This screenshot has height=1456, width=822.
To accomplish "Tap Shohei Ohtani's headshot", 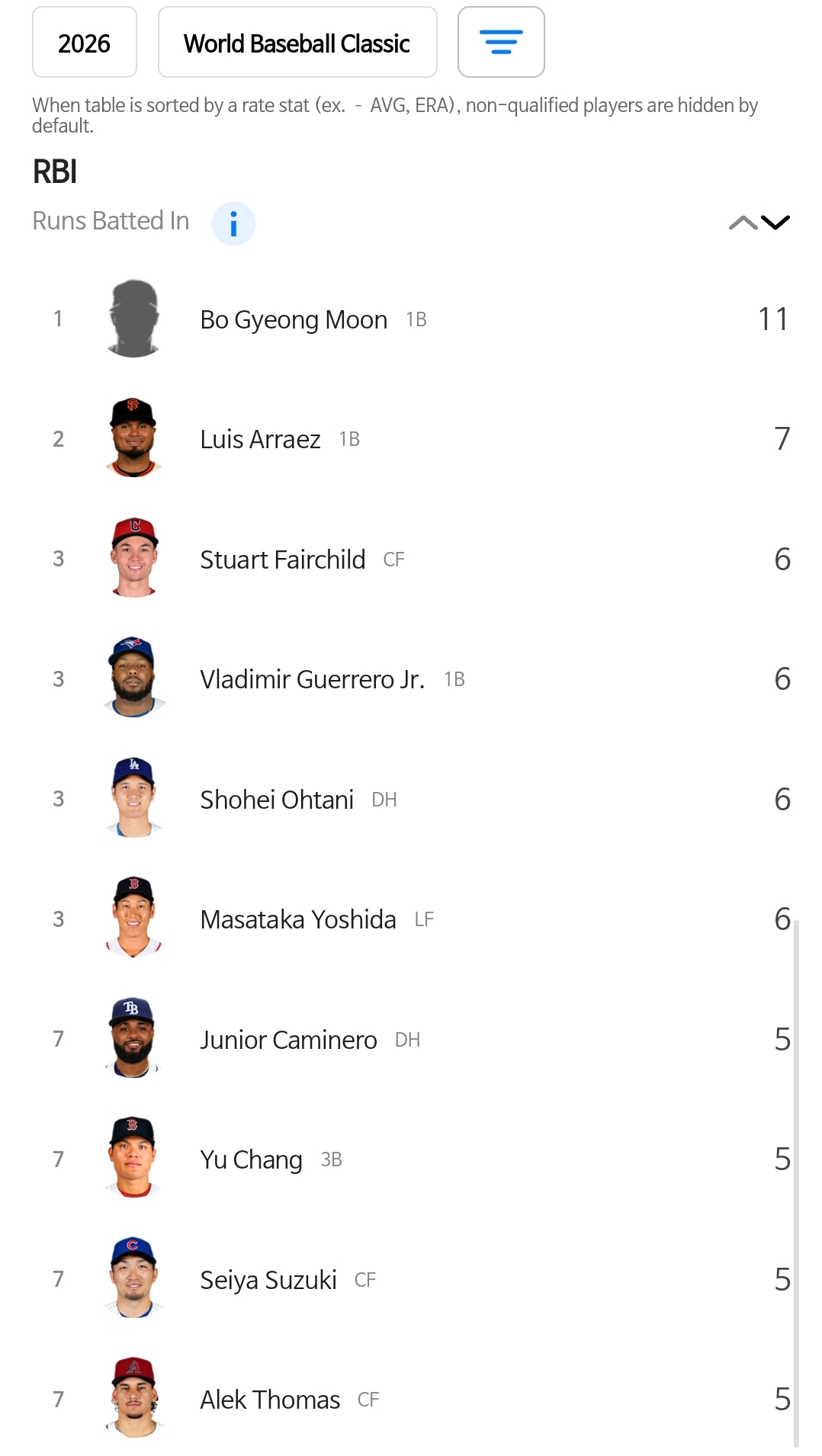I will coord(134,798).
